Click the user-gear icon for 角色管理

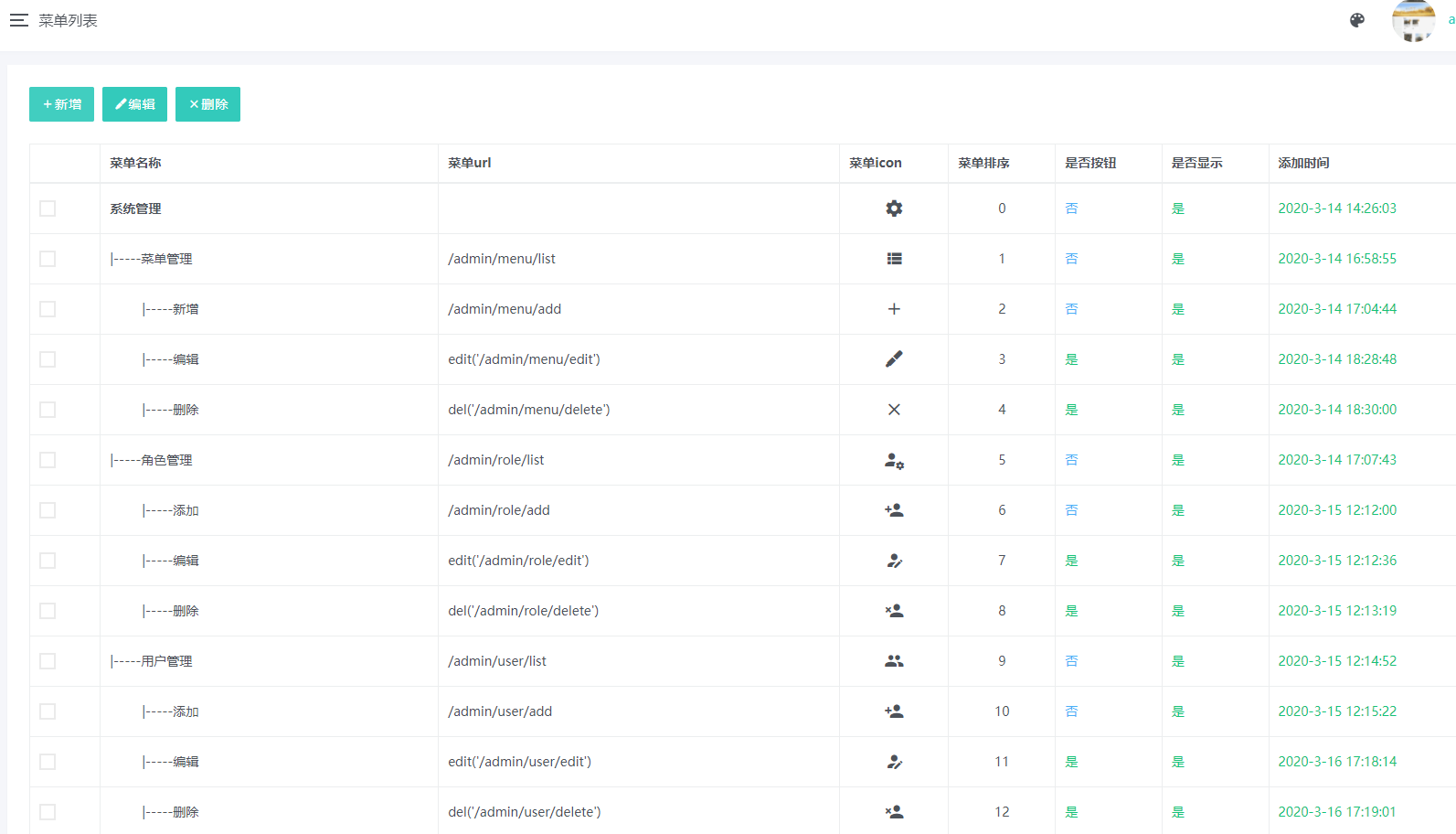(894, 460)
